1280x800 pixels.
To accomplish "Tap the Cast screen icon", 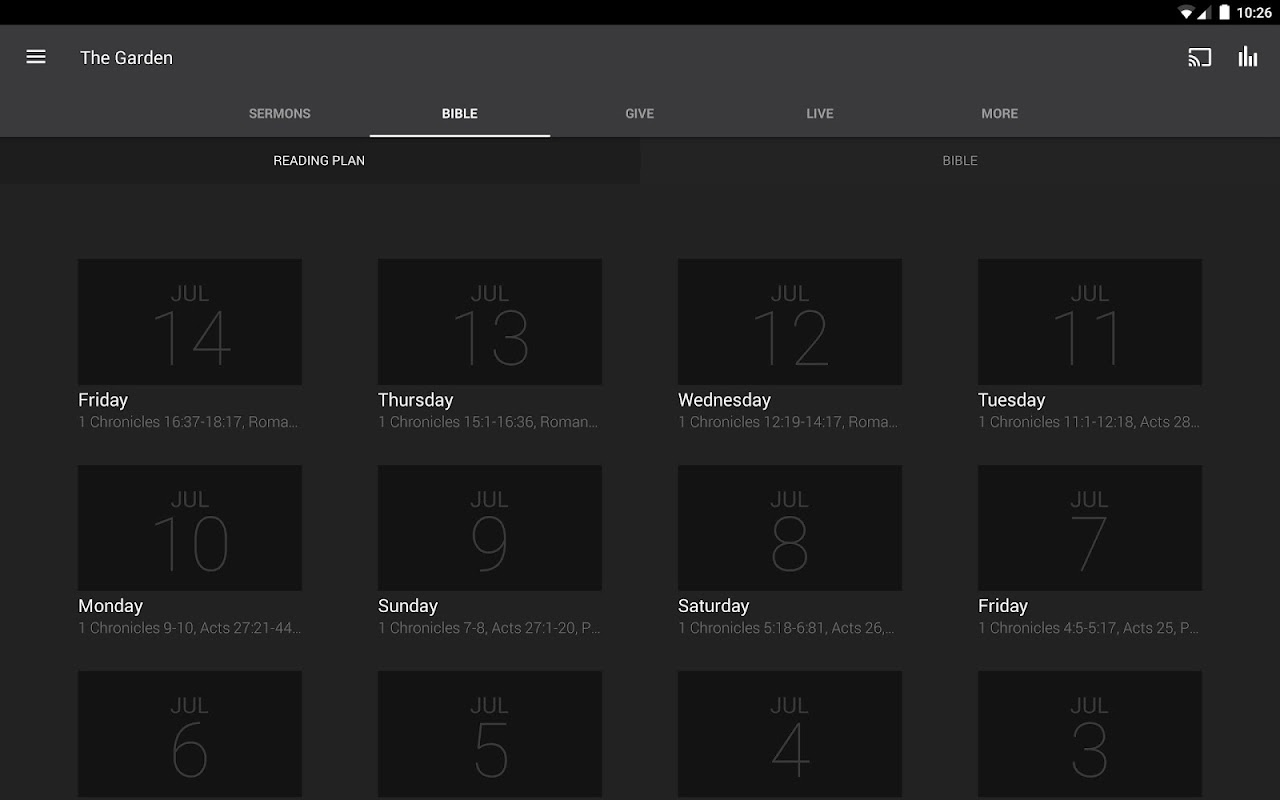I will click(1199, 57).
